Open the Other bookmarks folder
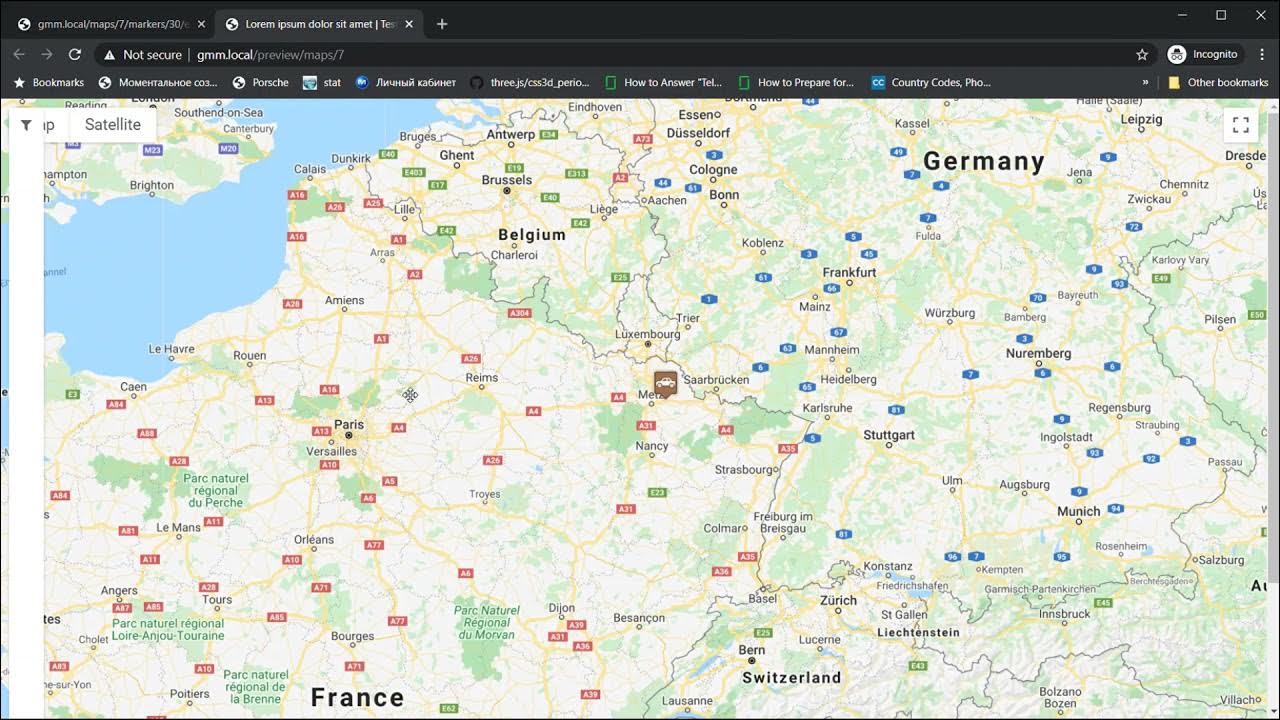The width and height of the screenshot is (1280, 720). pos(1218,82)
